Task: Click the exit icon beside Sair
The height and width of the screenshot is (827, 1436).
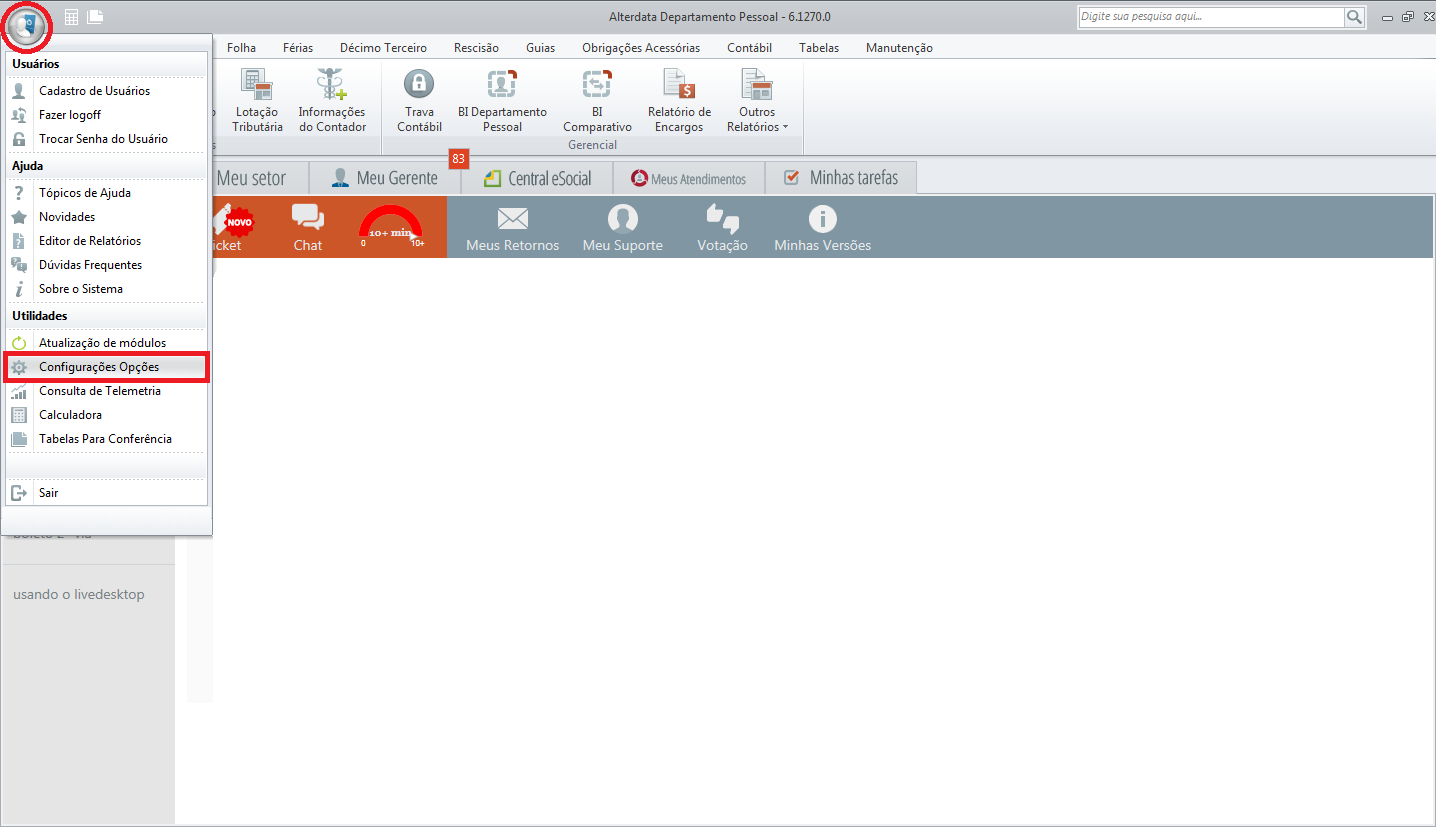Action: pyautogui.click(x=19, y=493)
